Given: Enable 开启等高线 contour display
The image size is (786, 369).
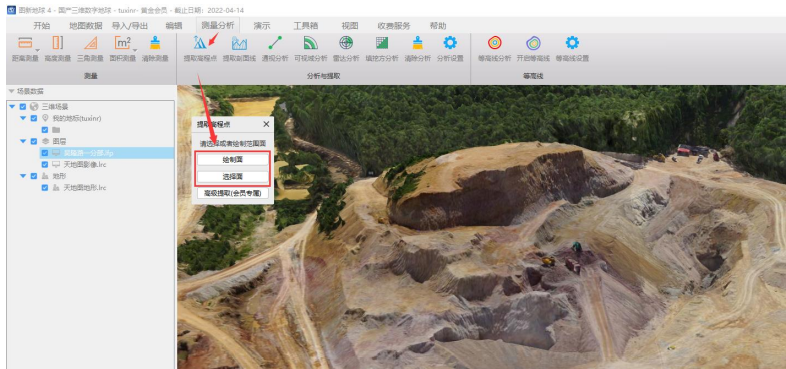Looking at the screenshot, I should pyautogui.click(x=533, y=49).
